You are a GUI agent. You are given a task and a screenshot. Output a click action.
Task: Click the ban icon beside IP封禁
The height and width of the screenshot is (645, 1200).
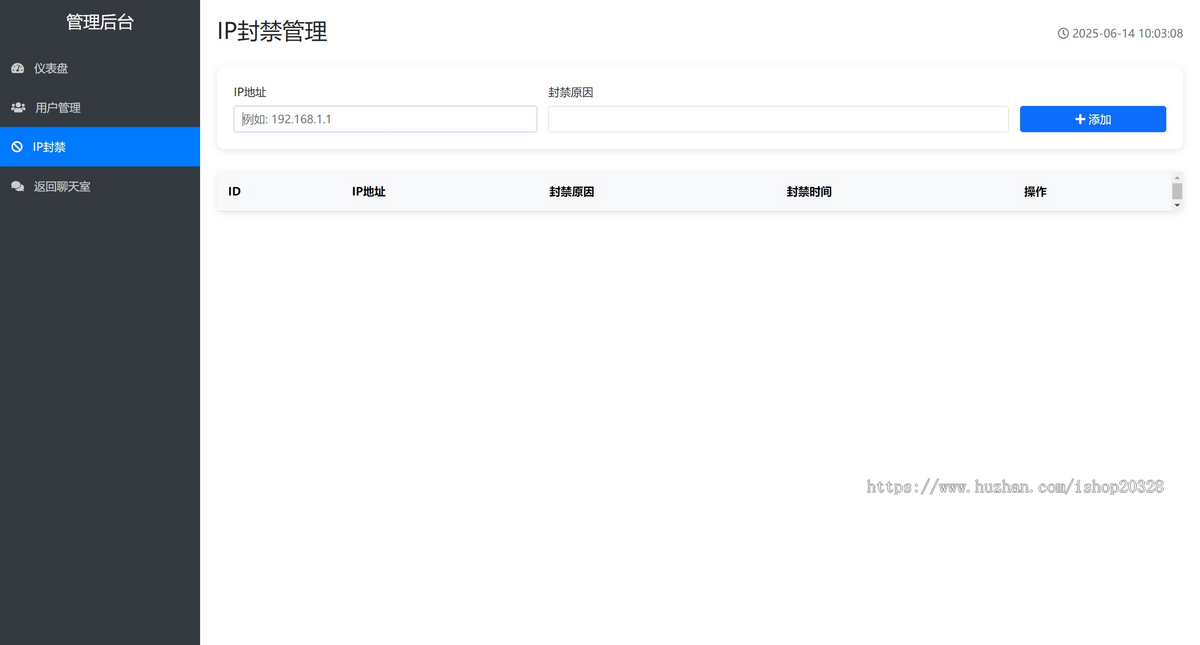[17, 147]
